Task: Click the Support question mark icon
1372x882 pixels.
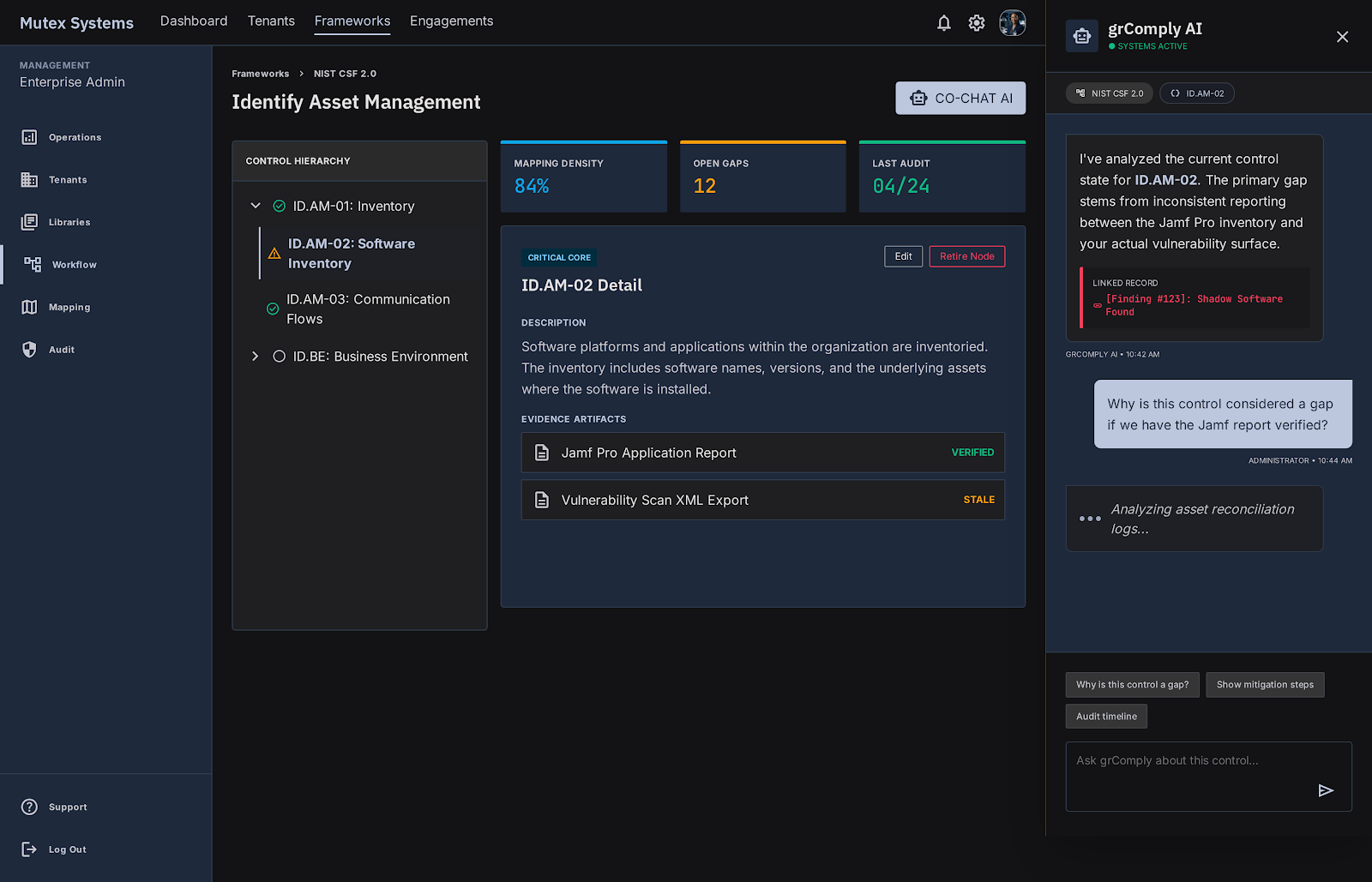Action: [x=29, y=807]
